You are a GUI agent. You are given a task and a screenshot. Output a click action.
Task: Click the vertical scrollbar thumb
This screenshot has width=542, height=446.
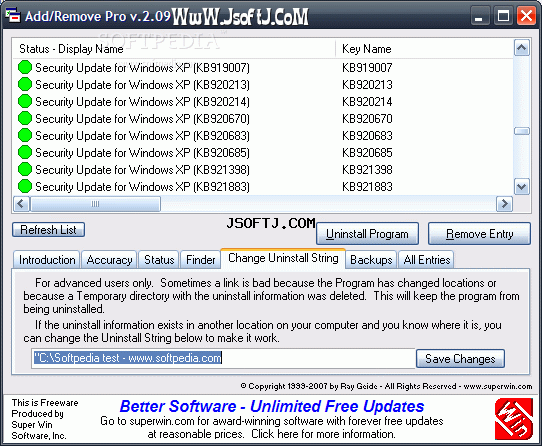pos(522,131)
